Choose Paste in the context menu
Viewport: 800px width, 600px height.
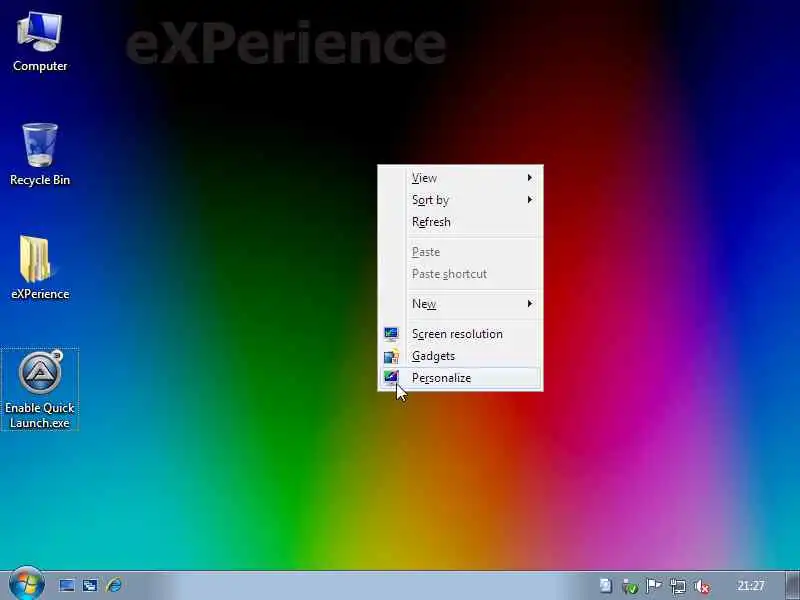(x=460, y=252)
